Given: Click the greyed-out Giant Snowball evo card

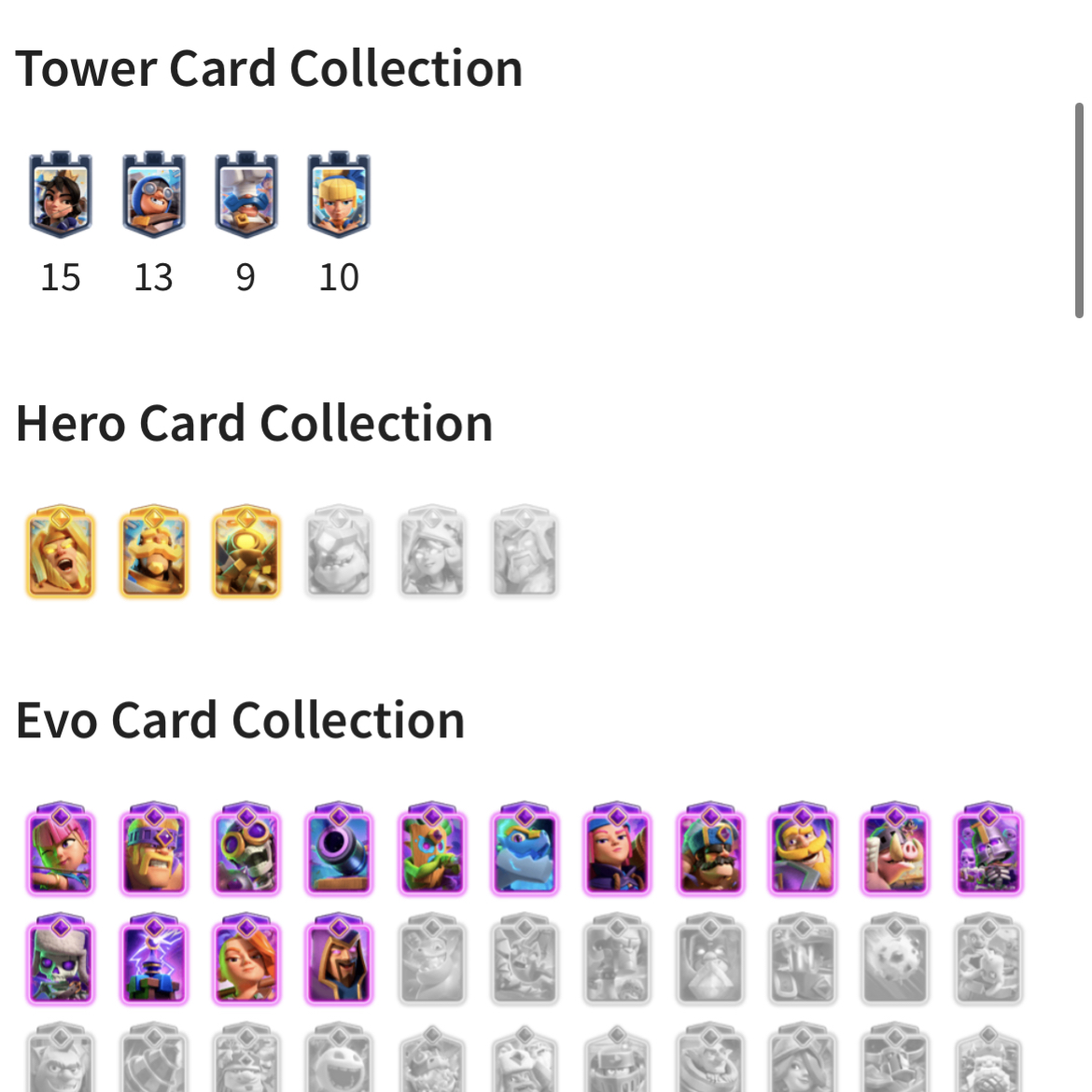Looking at the screenshot, I should [x=895, y=959].
